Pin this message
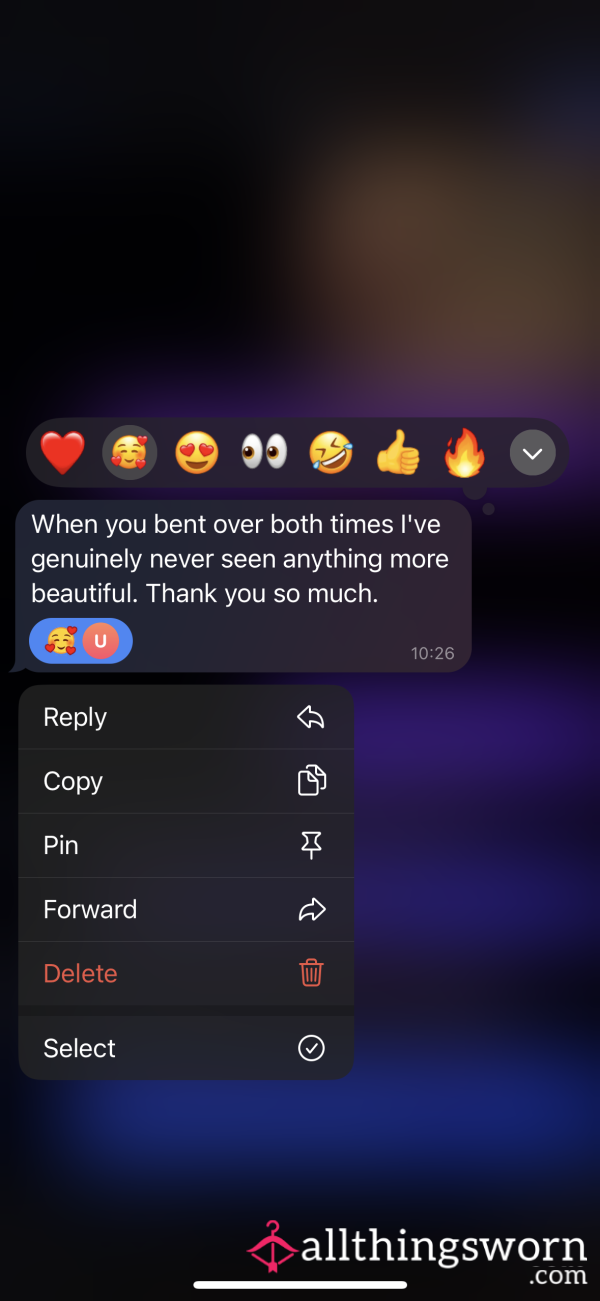The height and width of the screenshot is (1301, 600). (x=186, y=845)
